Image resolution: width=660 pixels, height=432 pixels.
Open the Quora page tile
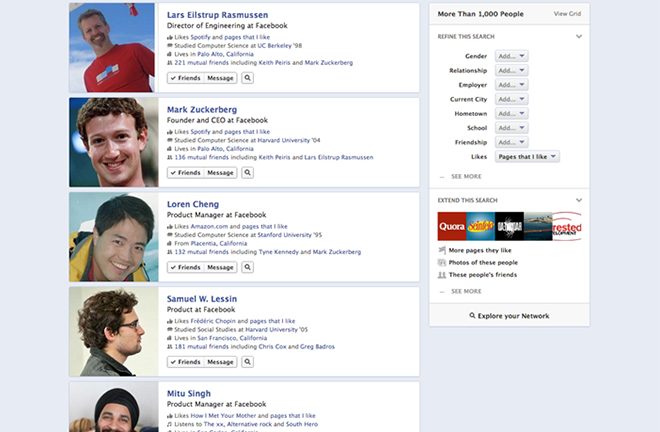(452, 227)
